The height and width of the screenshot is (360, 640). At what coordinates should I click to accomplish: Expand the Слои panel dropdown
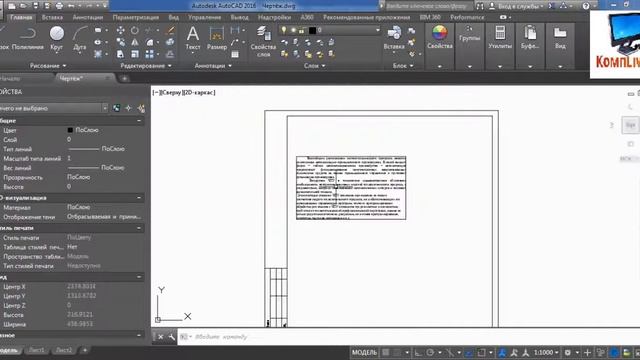(x=314, y=66)
